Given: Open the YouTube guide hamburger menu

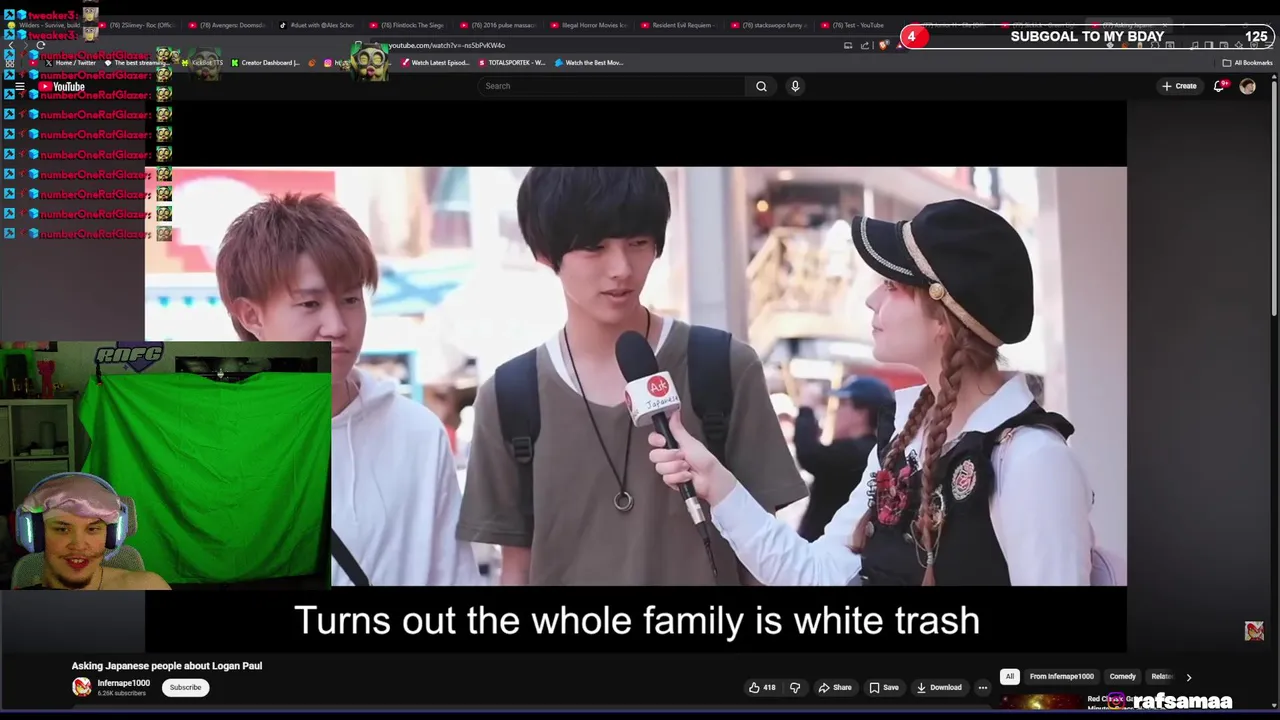Looking at the screenshot, I should pos(19,87).
